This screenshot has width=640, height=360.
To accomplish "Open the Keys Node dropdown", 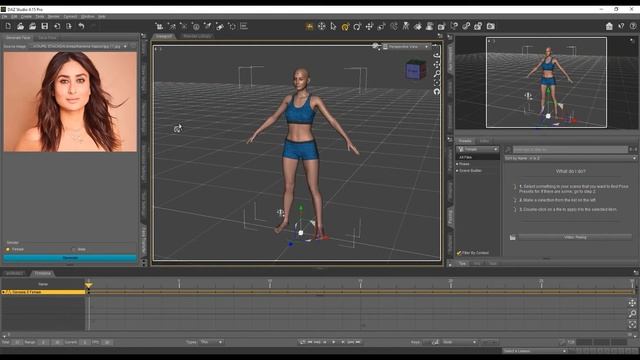I will (459, 342).
